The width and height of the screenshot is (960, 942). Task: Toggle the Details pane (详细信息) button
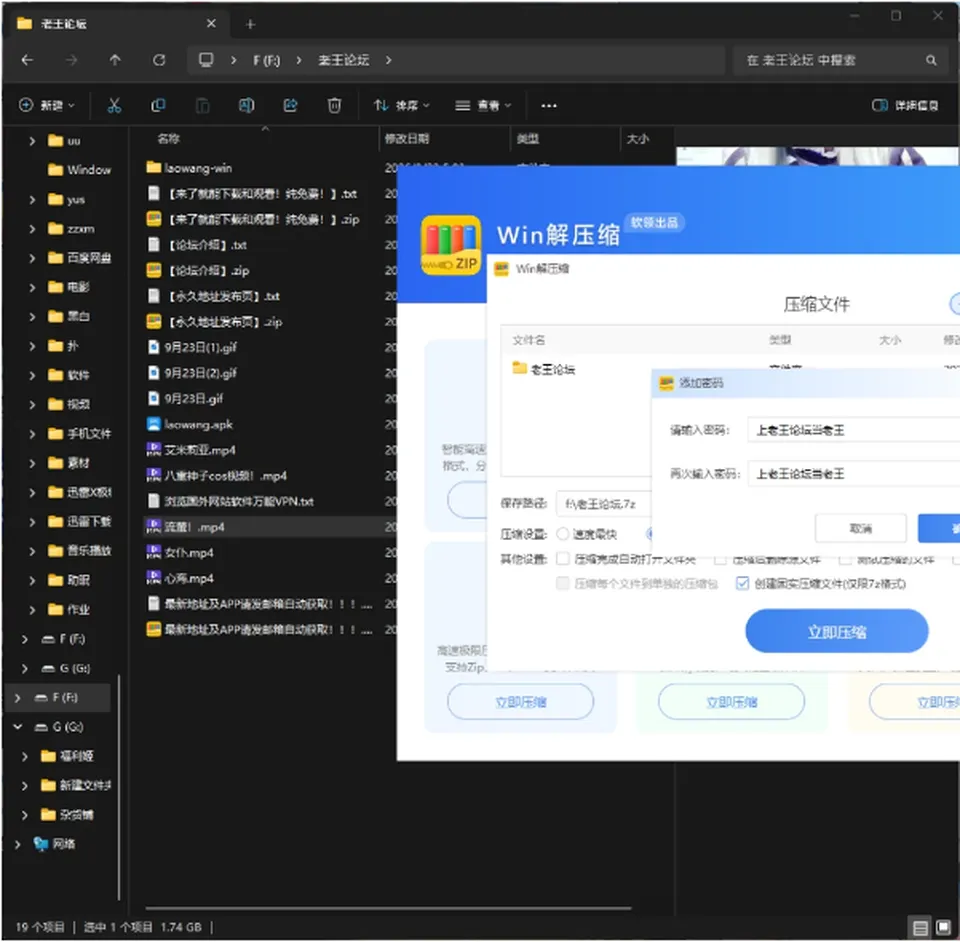pos(905,105)
